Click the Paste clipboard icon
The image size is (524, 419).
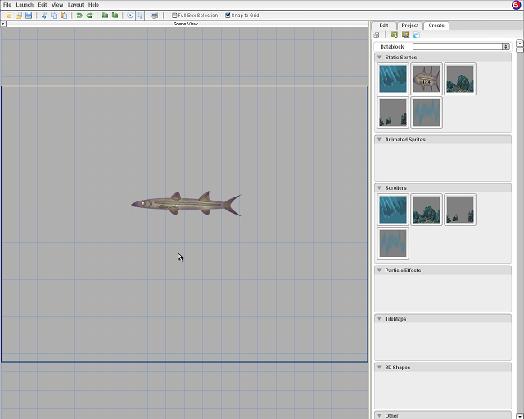tap(64, 16)
